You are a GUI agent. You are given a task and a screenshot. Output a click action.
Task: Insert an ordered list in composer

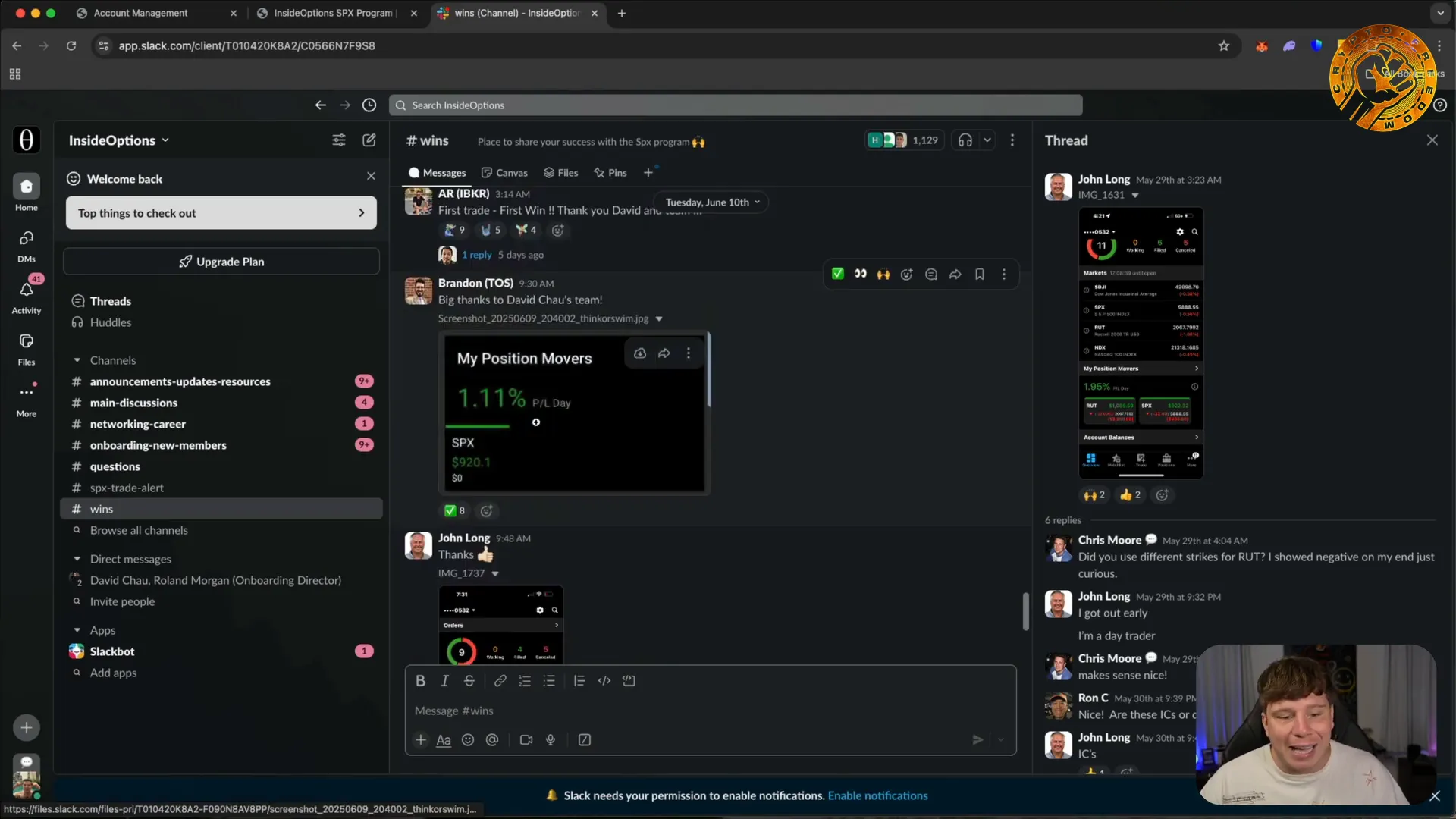pyautogui.click(x=525, y=681)
